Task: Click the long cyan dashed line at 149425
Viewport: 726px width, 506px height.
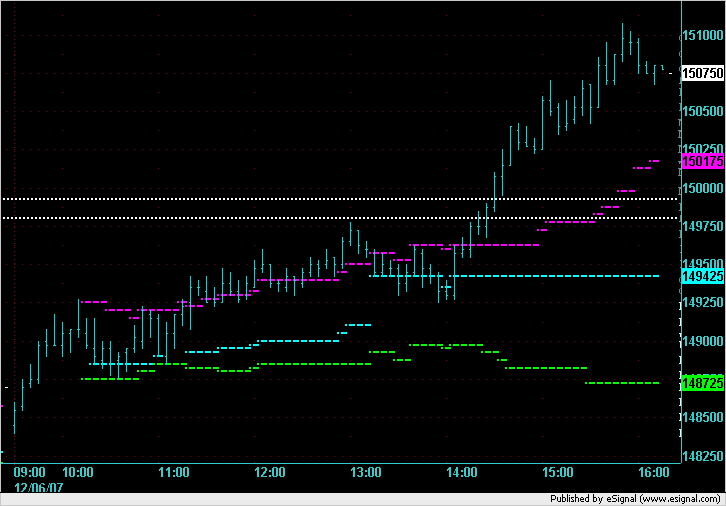Action: (x=554, y=276)
